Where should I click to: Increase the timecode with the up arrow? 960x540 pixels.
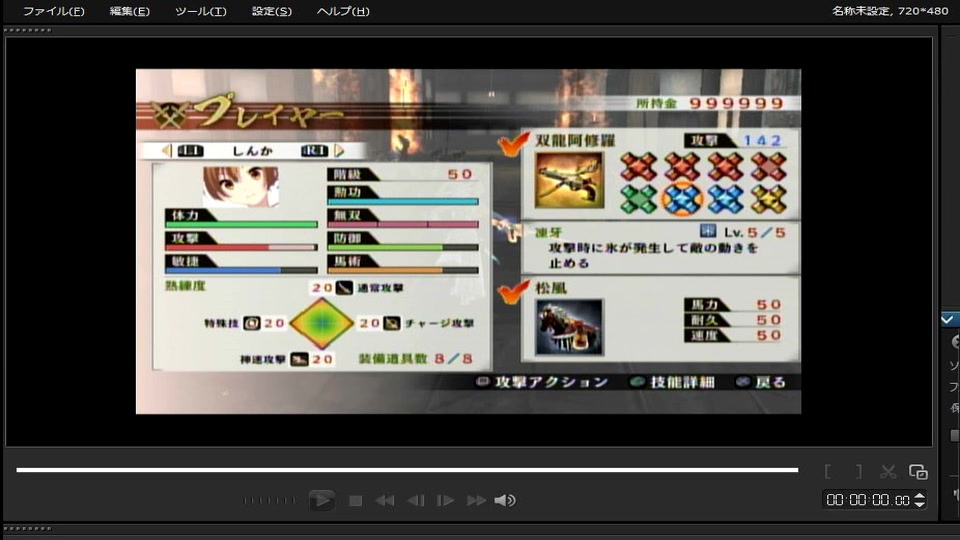pos(920,496)
